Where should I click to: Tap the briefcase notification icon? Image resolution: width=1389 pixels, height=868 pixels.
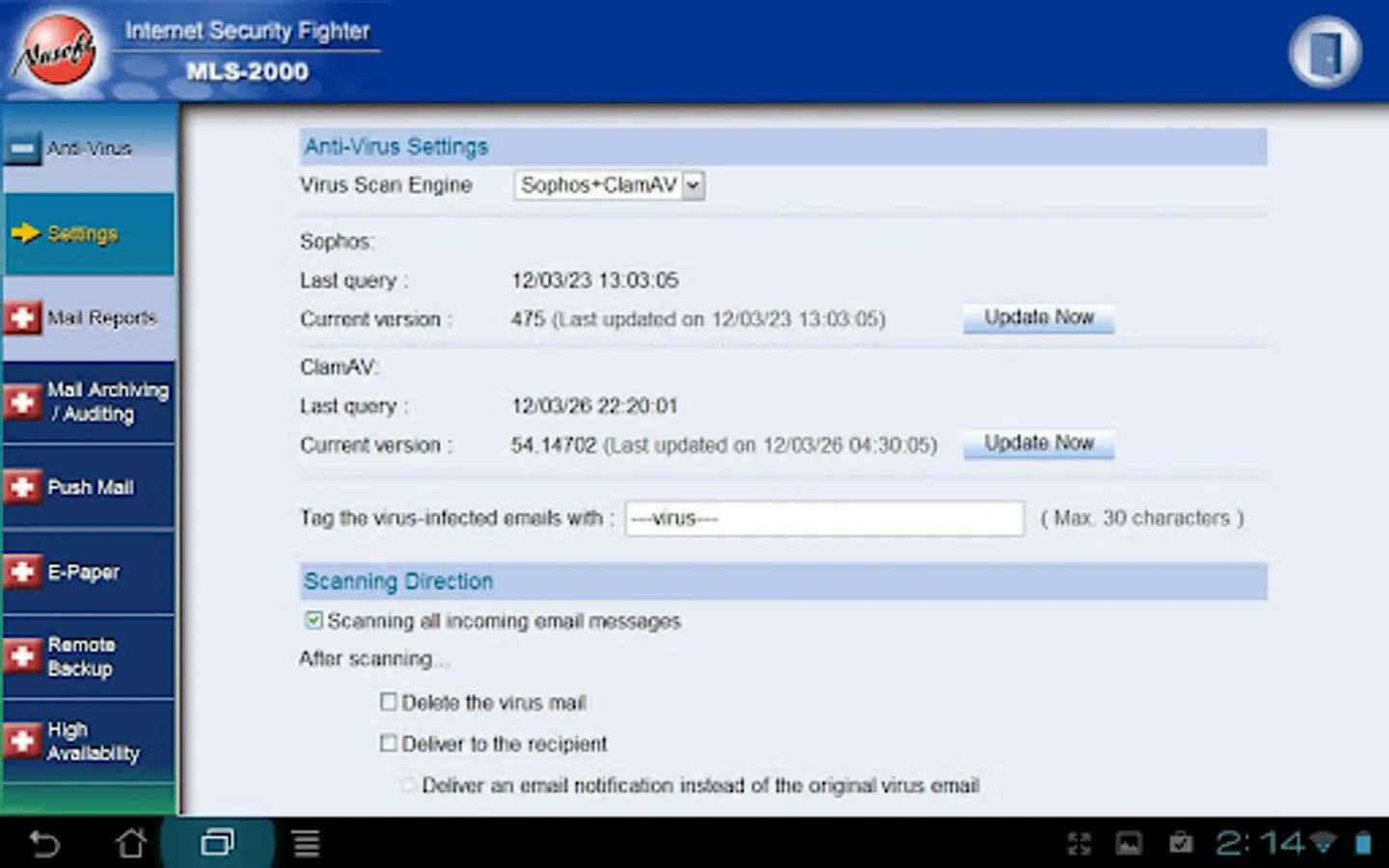(1181, 844)
